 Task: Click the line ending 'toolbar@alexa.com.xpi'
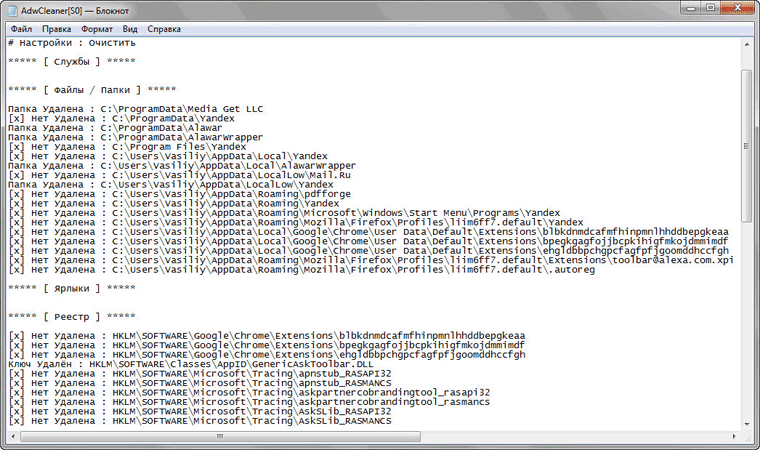[371, 260]
